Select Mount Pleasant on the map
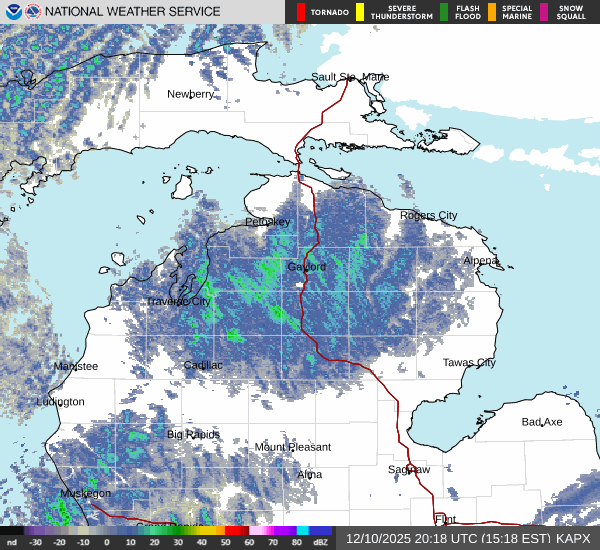Image resolution: width=600 pixels, height=550 pixels. click(292, 447)
